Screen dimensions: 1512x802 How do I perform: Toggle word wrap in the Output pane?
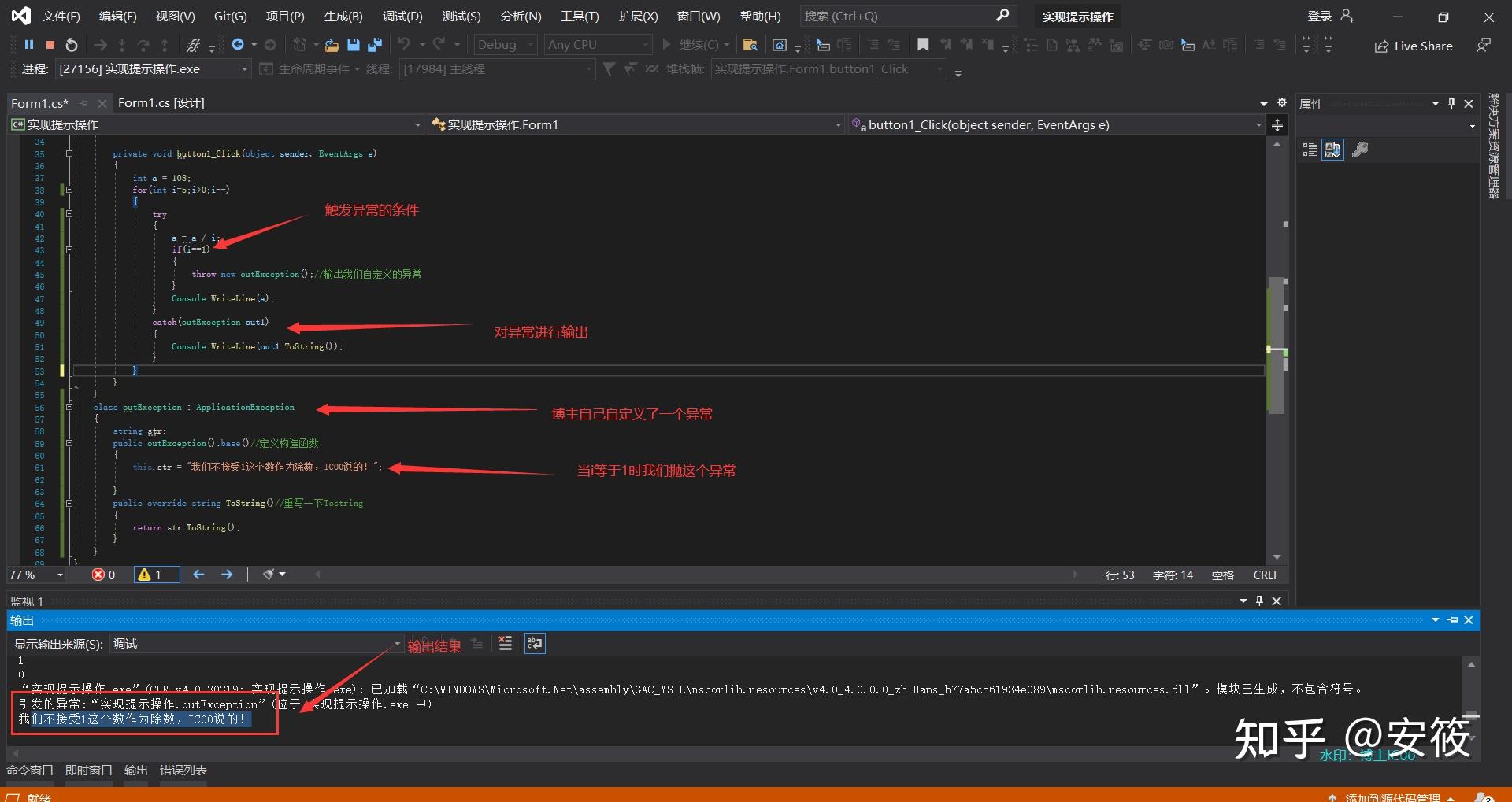535,644
